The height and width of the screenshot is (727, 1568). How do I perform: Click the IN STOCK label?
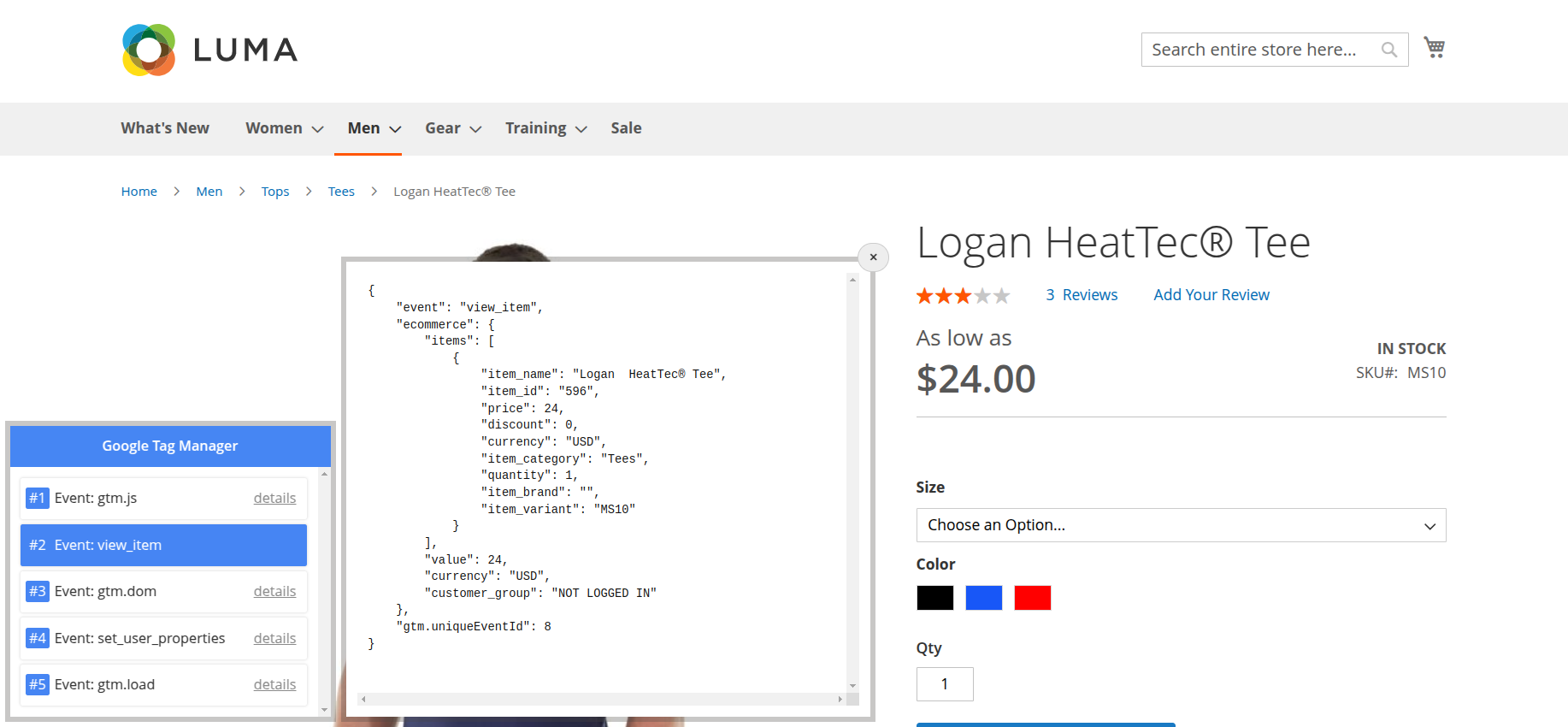[x=1412, y=349]
